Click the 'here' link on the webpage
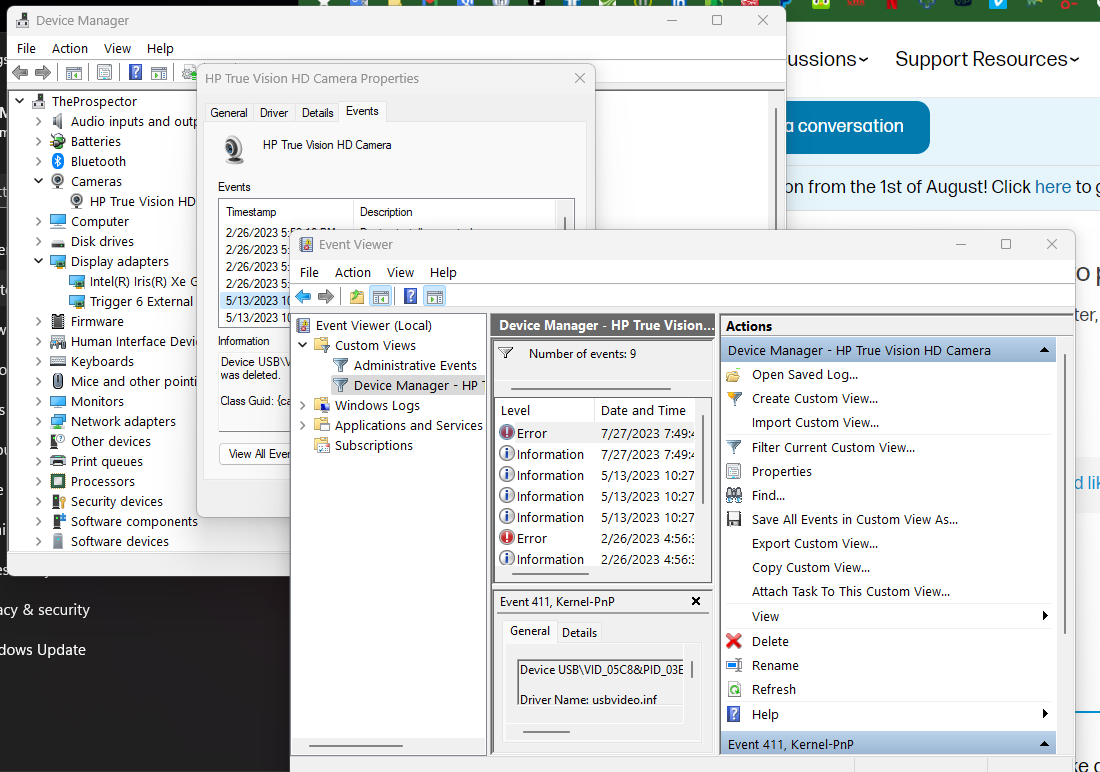The width and height of the screenshot is (1100, 772). tap(1052, 187)
